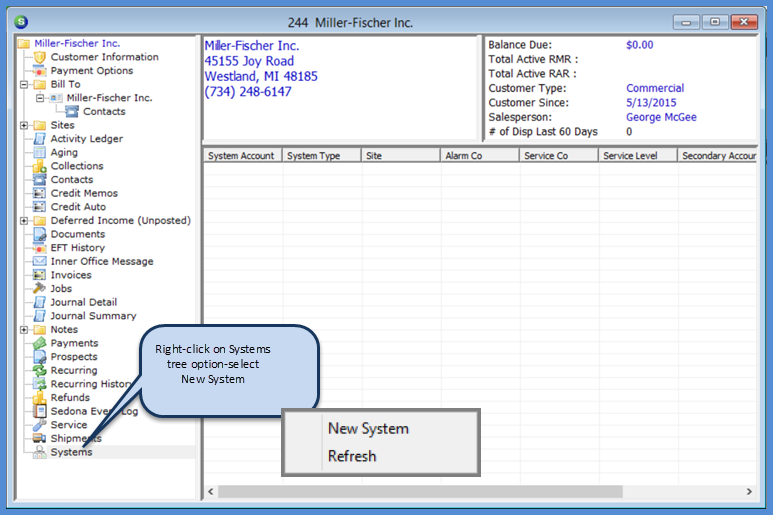Image resolution: width=773 pixels, height=515 pixels.
Task: Select Contacts under Miller-Fischer Inc. bill-to
Action: [104, 112]
